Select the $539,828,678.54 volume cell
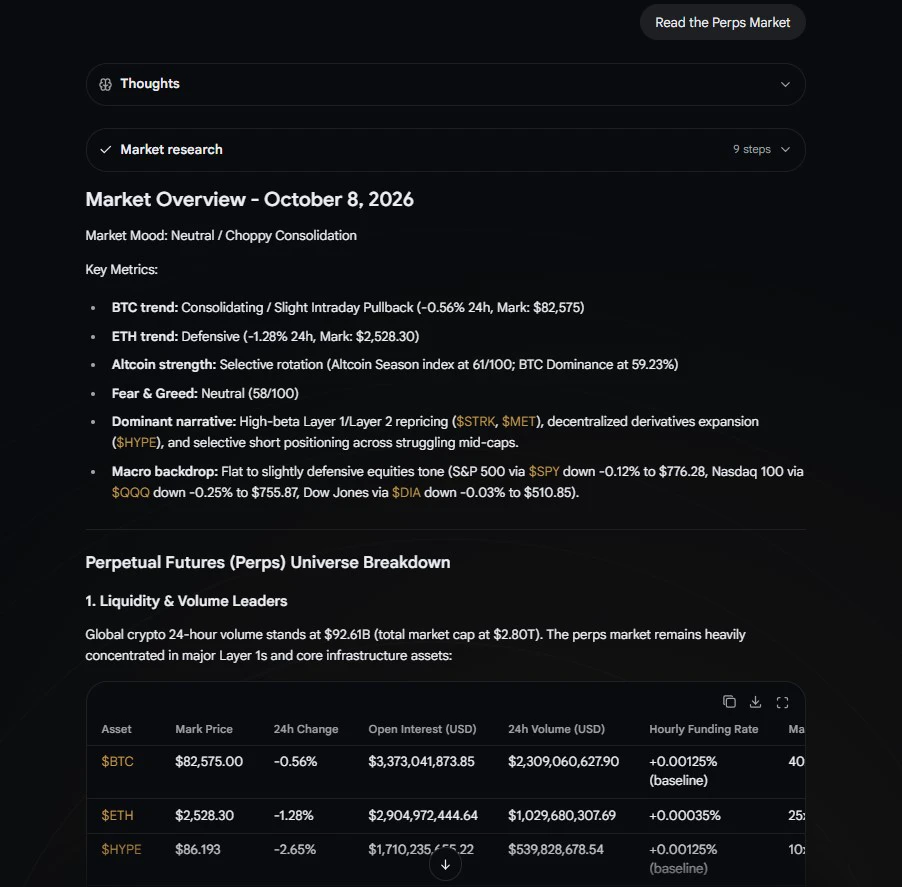This screenshot has height=887, width=902. point(556,850)
